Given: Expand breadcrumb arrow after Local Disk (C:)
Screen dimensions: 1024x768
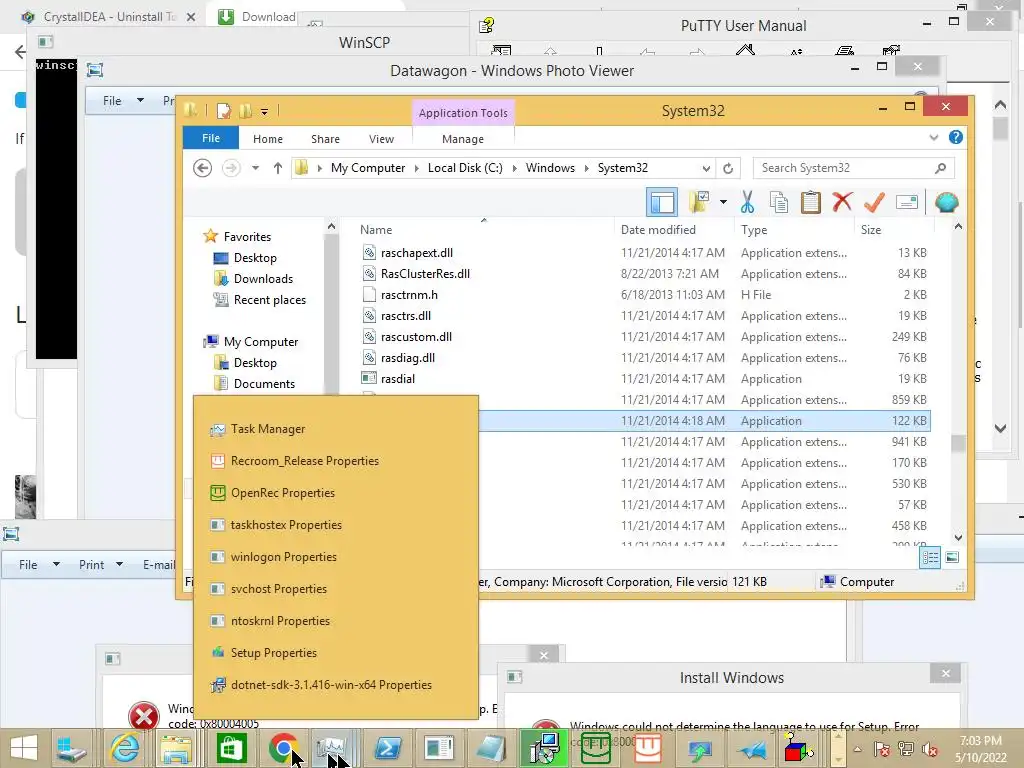Looking at the screenshot, I should 514,168.
